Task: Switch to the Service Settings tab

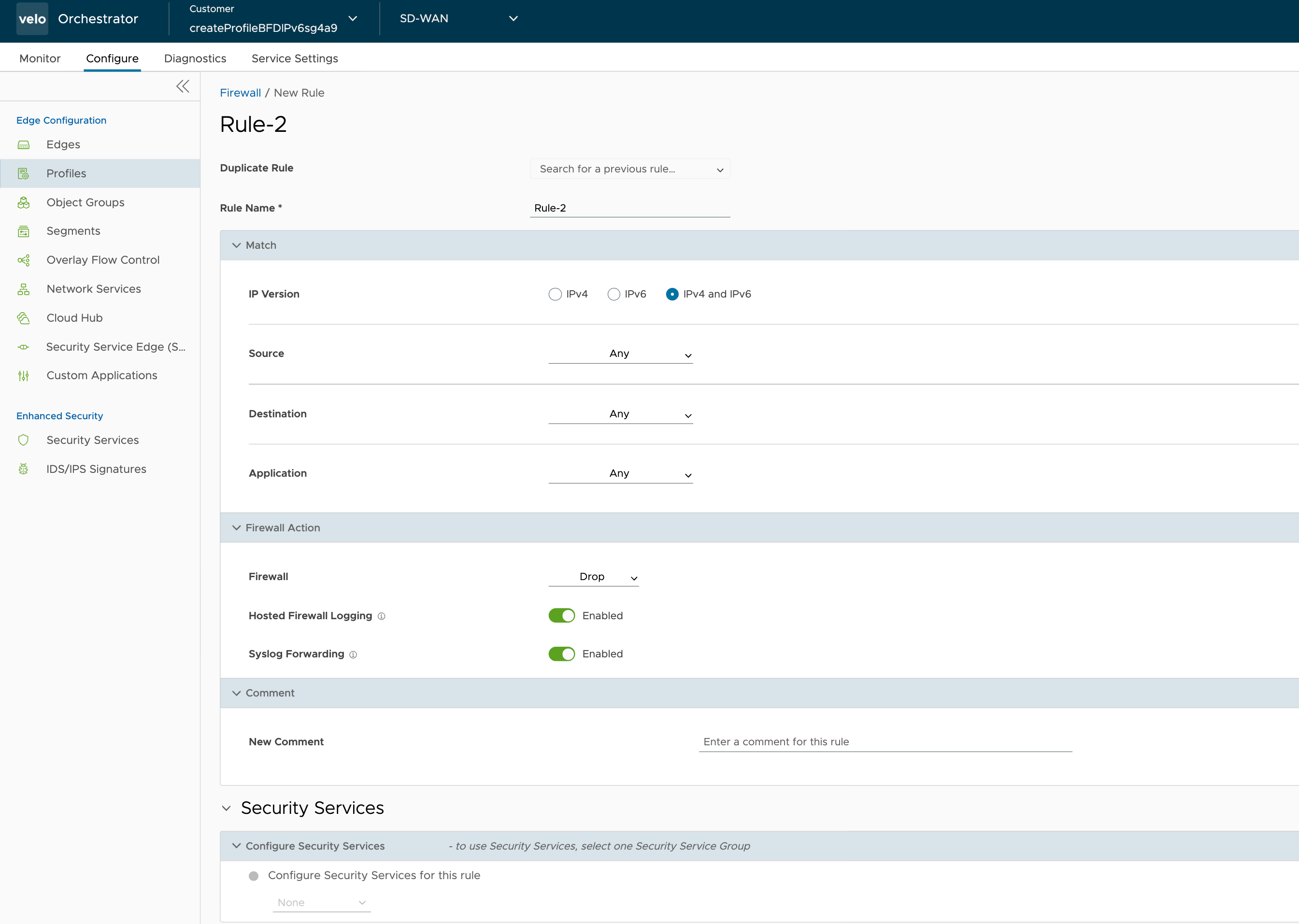Action: click(x=295, y=58)
